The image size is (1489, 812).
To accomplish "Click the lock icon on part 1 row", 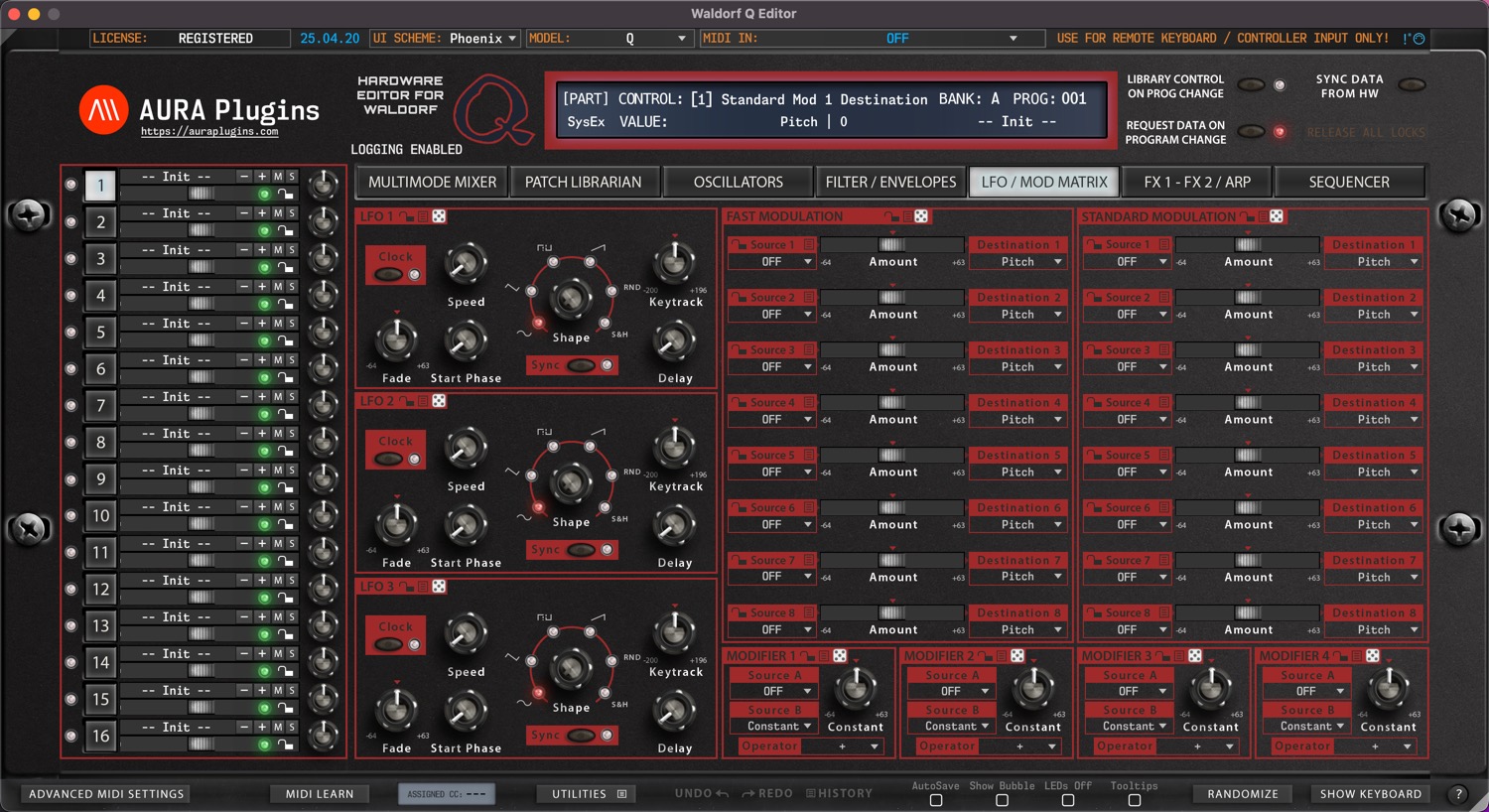I will point(286,195).
